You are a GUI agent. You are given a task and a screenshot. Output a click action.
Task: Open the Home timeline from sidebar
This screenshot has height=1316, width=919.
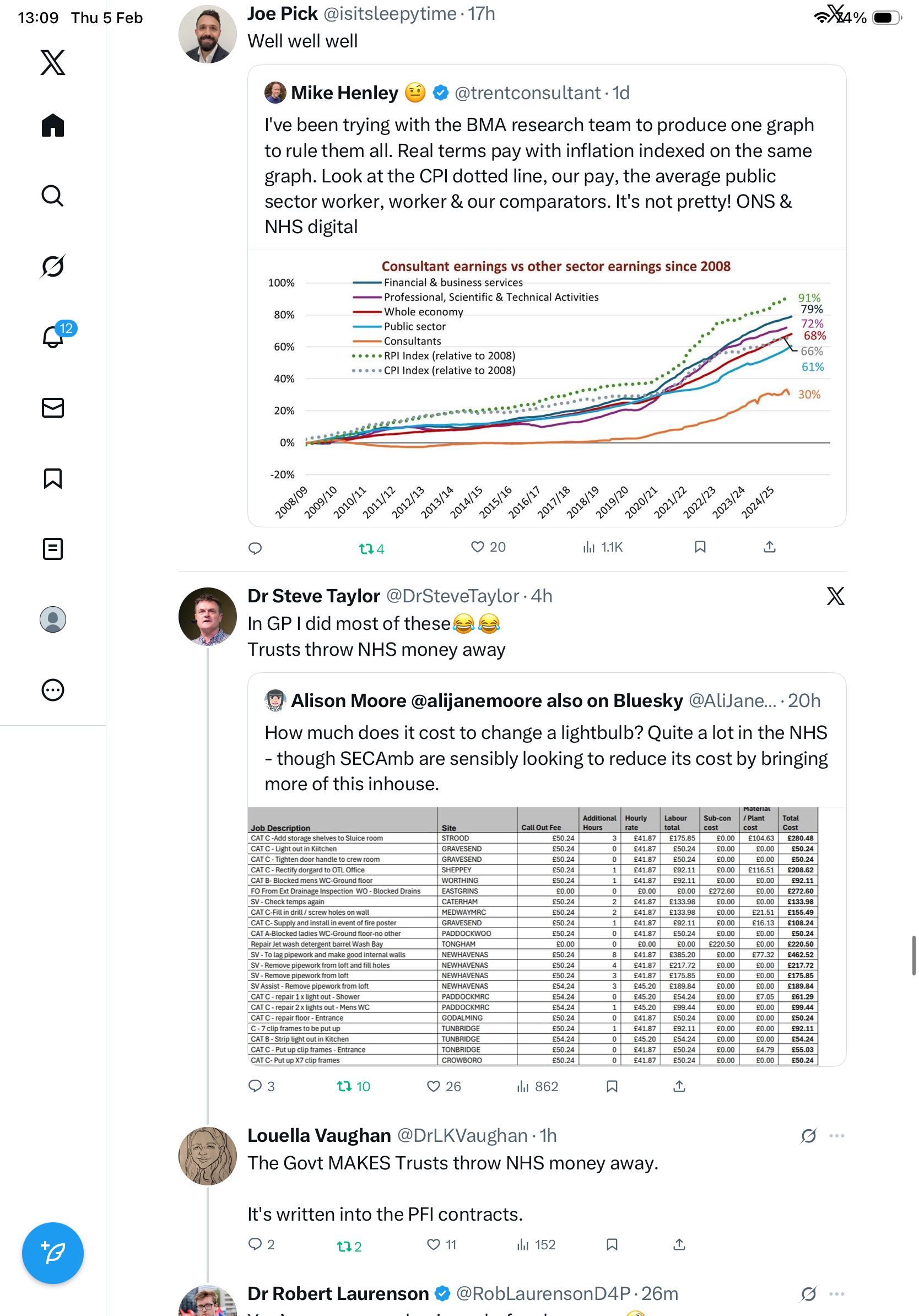[x=53, y=125]
